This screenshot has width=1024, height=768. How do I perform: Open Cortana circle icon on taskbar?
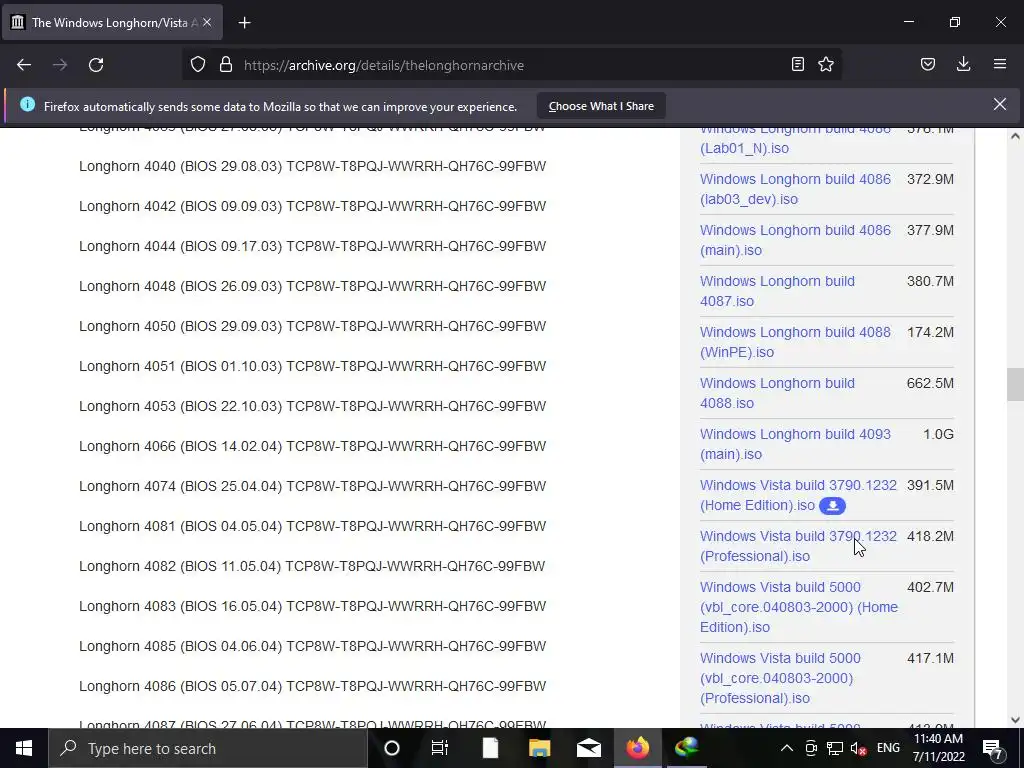tap(392, 748)
